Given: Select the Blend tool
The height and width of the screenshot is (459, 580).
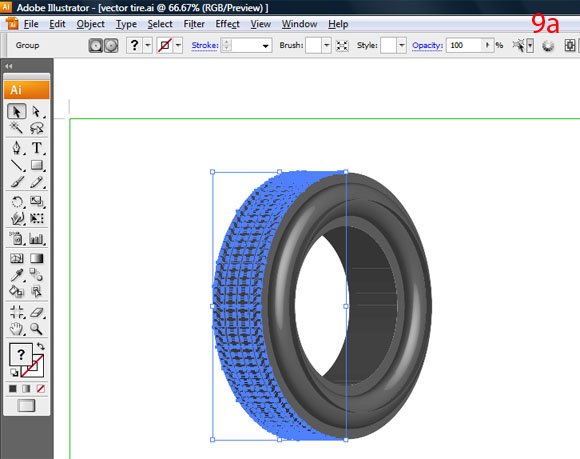Looking at the screenshot, I should 37,275.
